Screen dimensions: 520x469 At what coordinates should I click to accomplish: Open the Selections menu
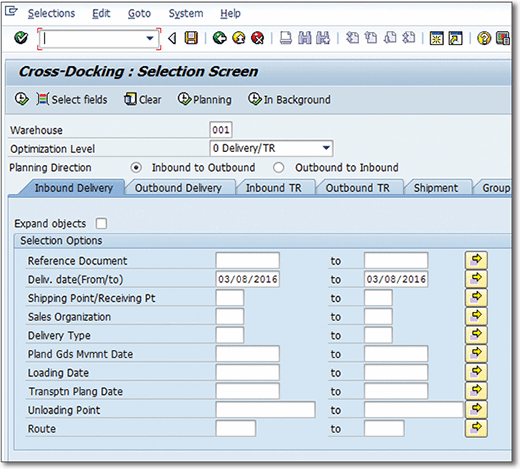coord(51,13)
